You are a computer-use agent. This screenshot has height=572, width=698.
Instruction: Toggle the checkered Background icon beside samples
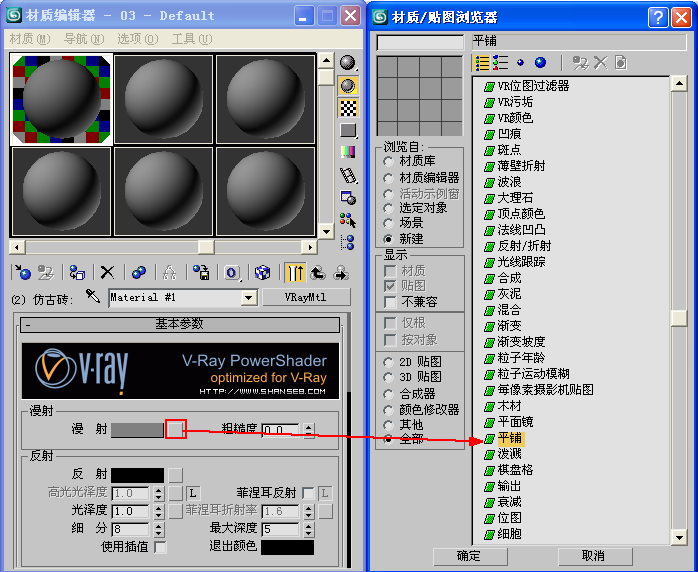point(348,108)
